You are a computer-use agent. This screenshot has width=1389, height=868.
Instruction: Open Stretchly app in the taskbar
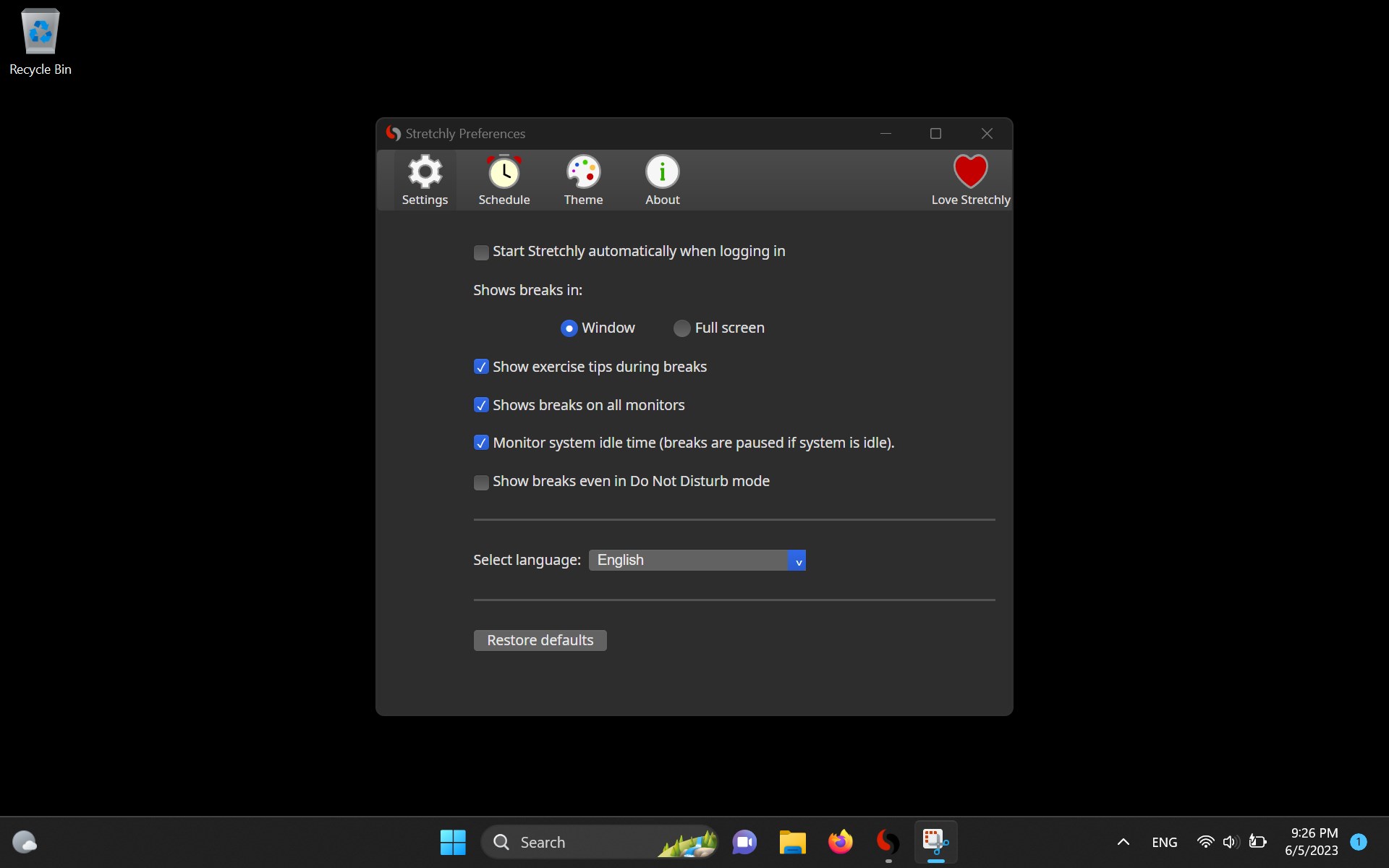pyautogui.click(x=888, y=841)
